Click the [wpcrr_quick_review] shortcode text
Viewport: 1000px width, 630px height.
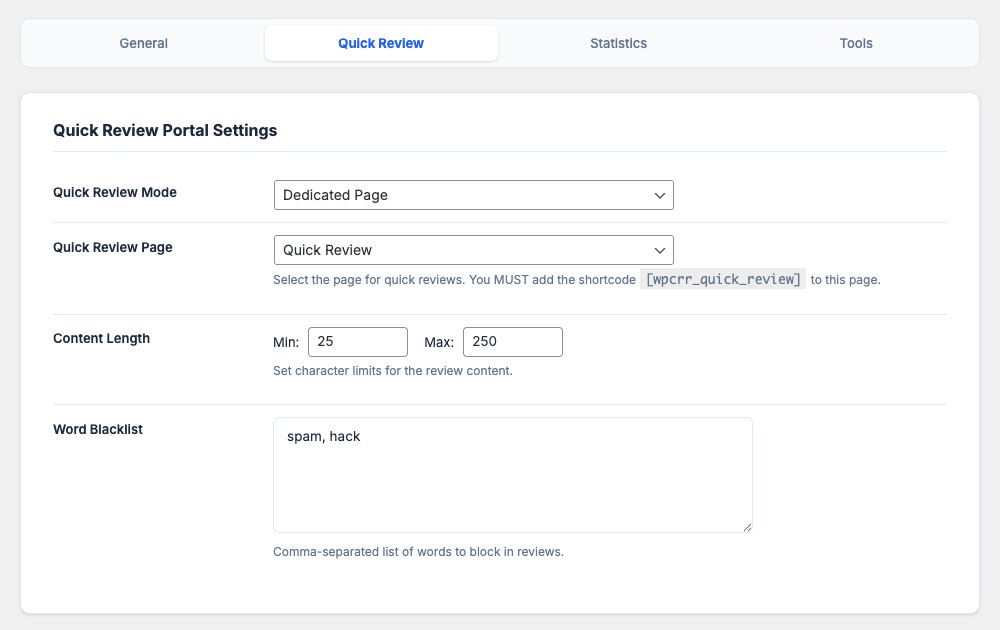(723, 280)
